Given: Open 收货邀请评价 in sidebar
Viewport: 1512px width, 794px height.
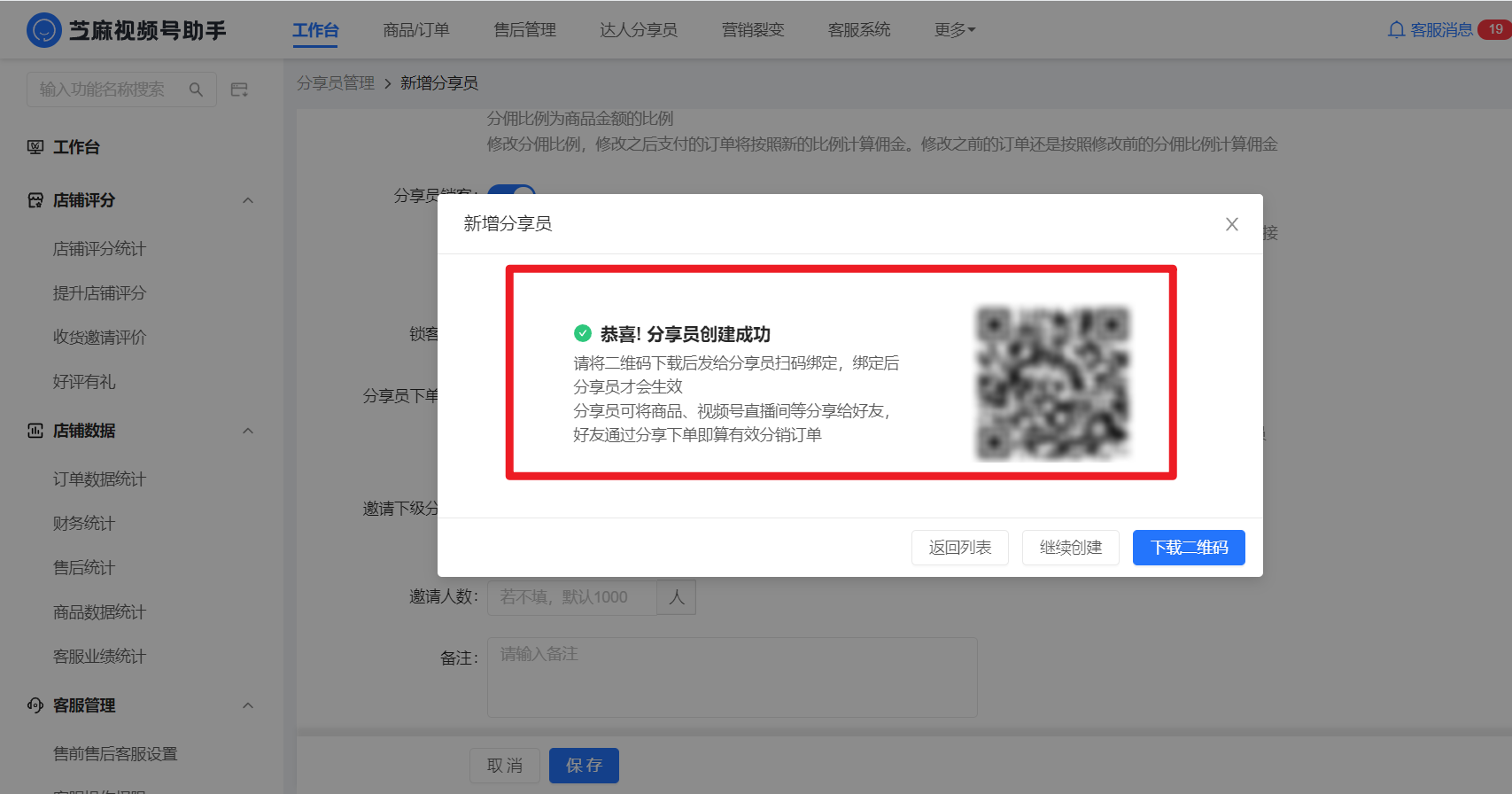Looking at the screenshot, I should [x=99, y=338].
